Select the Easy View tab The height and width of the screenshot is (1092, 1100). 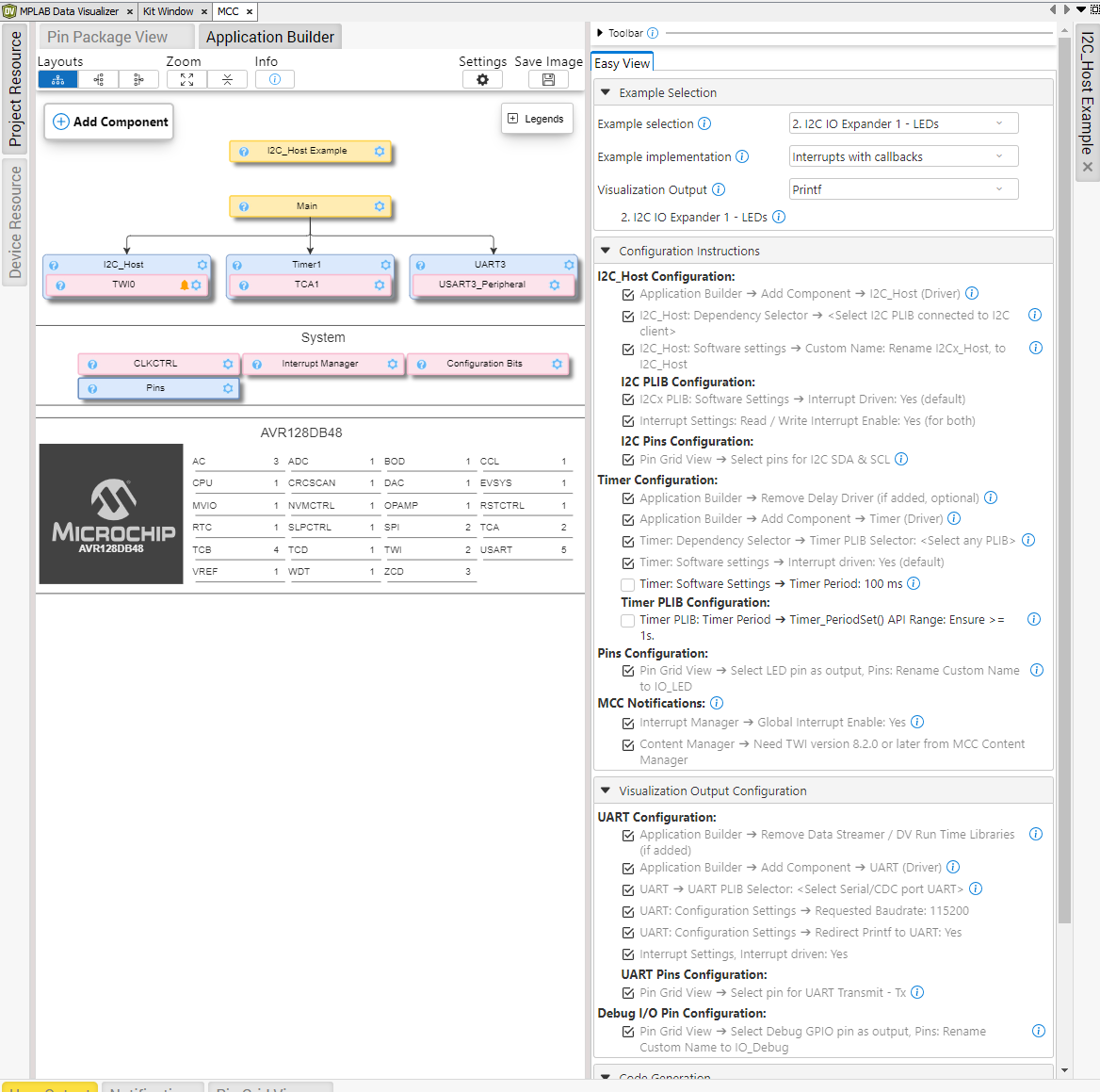(623, 63)
